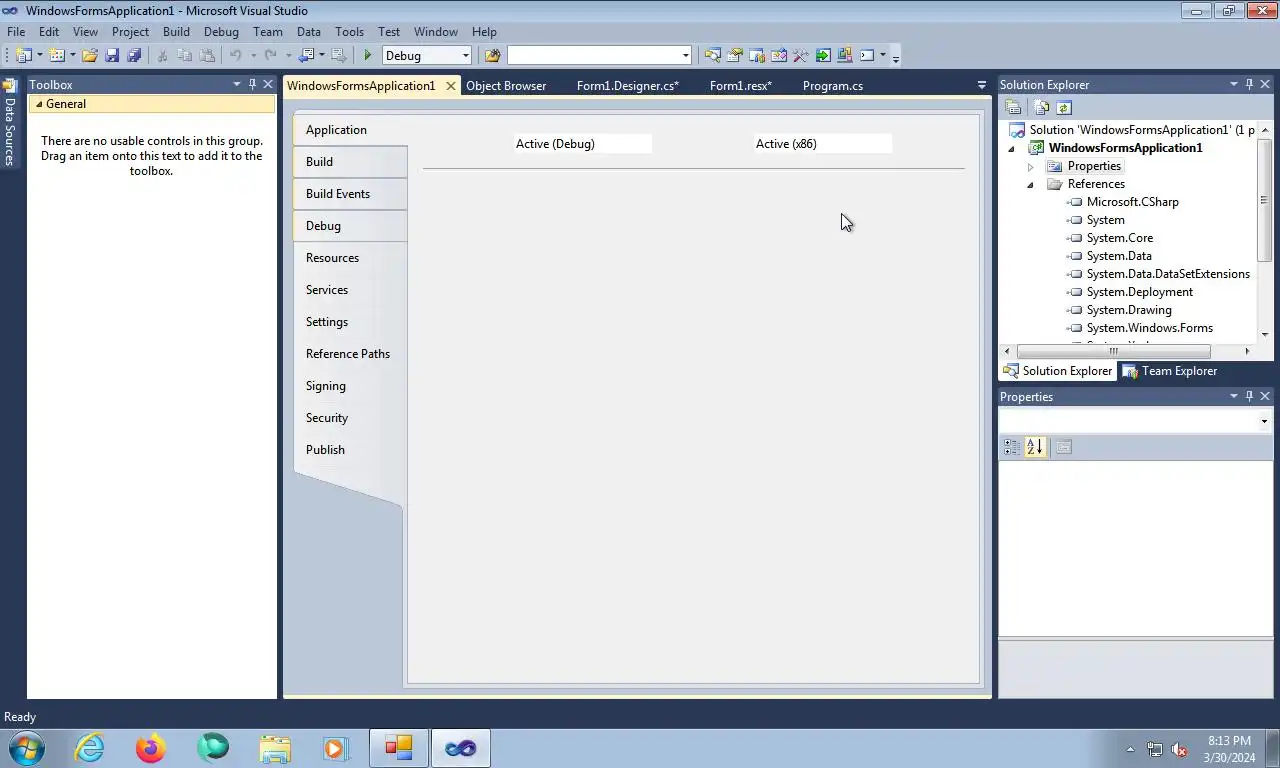Open the Debug solution configuration dropdown
Image resolution: width=1280 pixels, height=768 pixels.
point(465,56)
